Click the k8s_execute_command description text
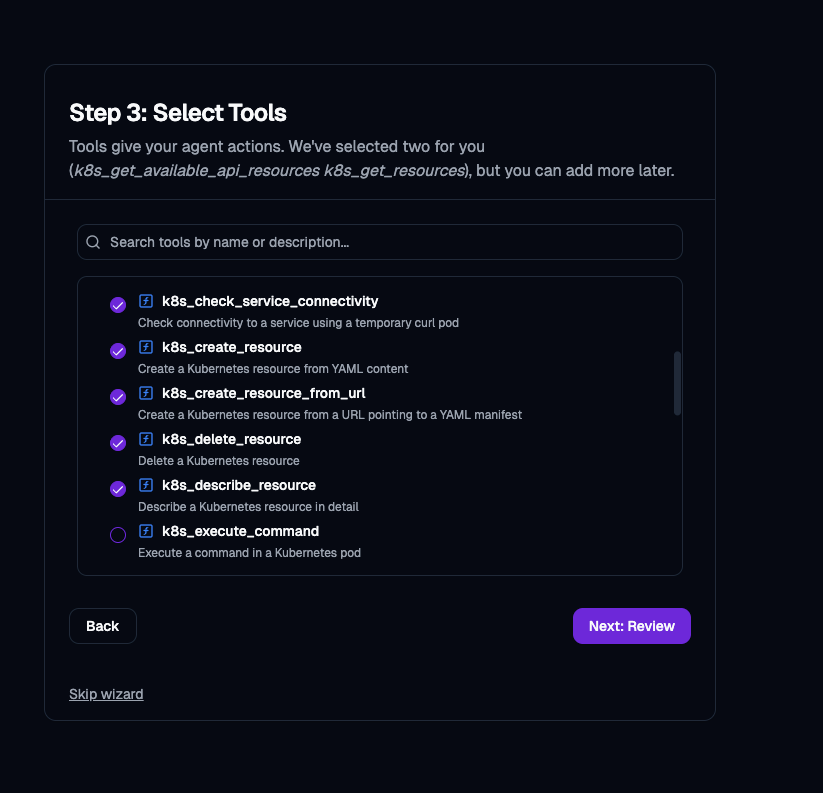The height and width of the screenshot is (793, 823). [x=249, y=553]
